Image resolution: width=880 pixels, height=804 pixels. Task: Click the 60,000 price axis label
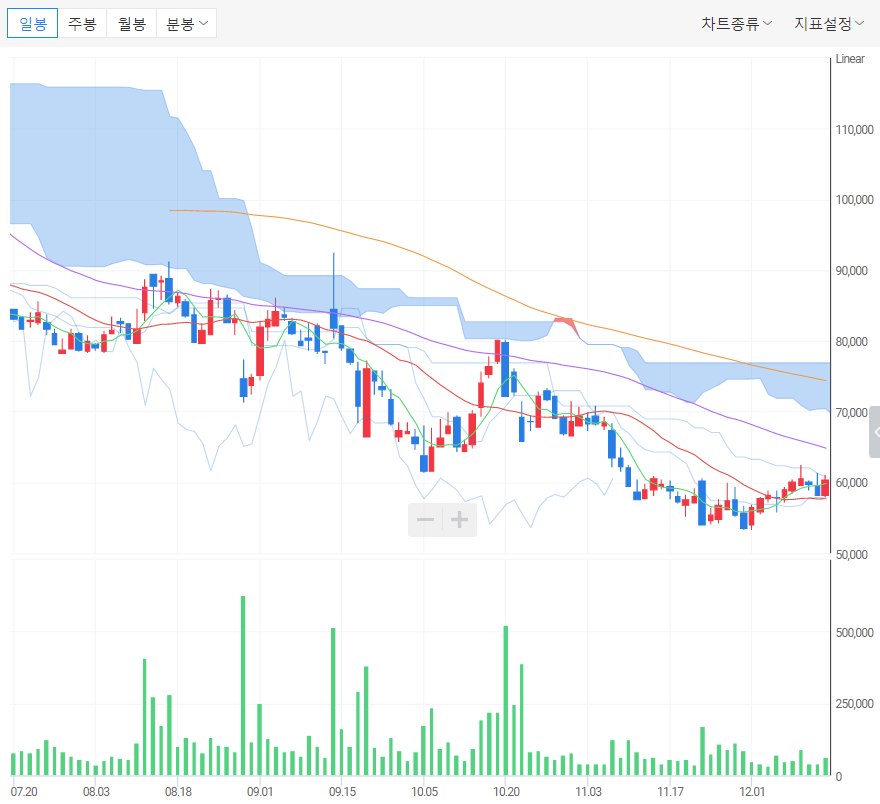(851, 483)
